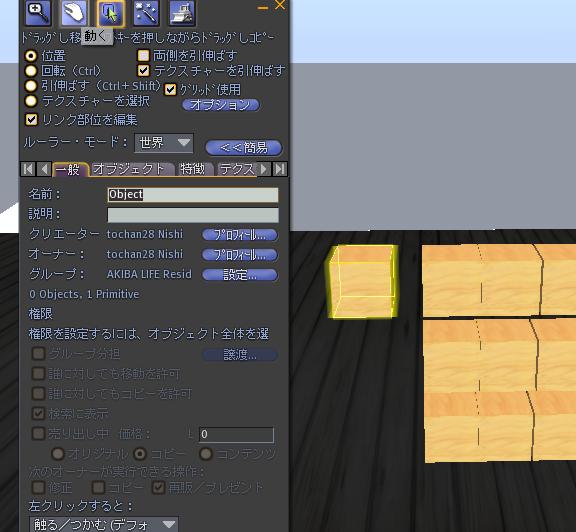Select the Edit cursor tool
The width and height of the screenshot is (576, 532).
click(111, 14)
